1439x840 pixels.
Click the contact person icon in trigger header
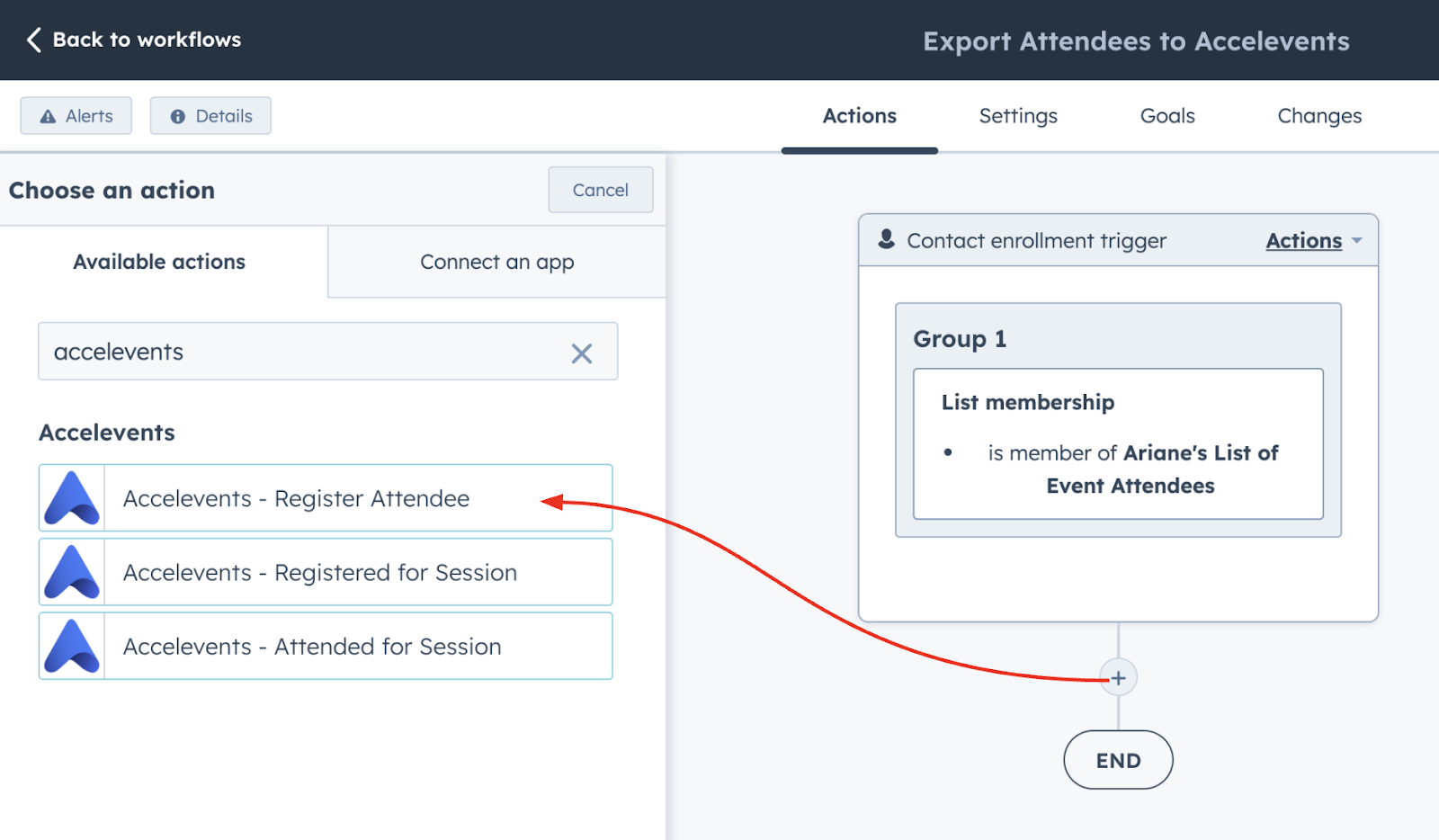[x=887, y=239]
